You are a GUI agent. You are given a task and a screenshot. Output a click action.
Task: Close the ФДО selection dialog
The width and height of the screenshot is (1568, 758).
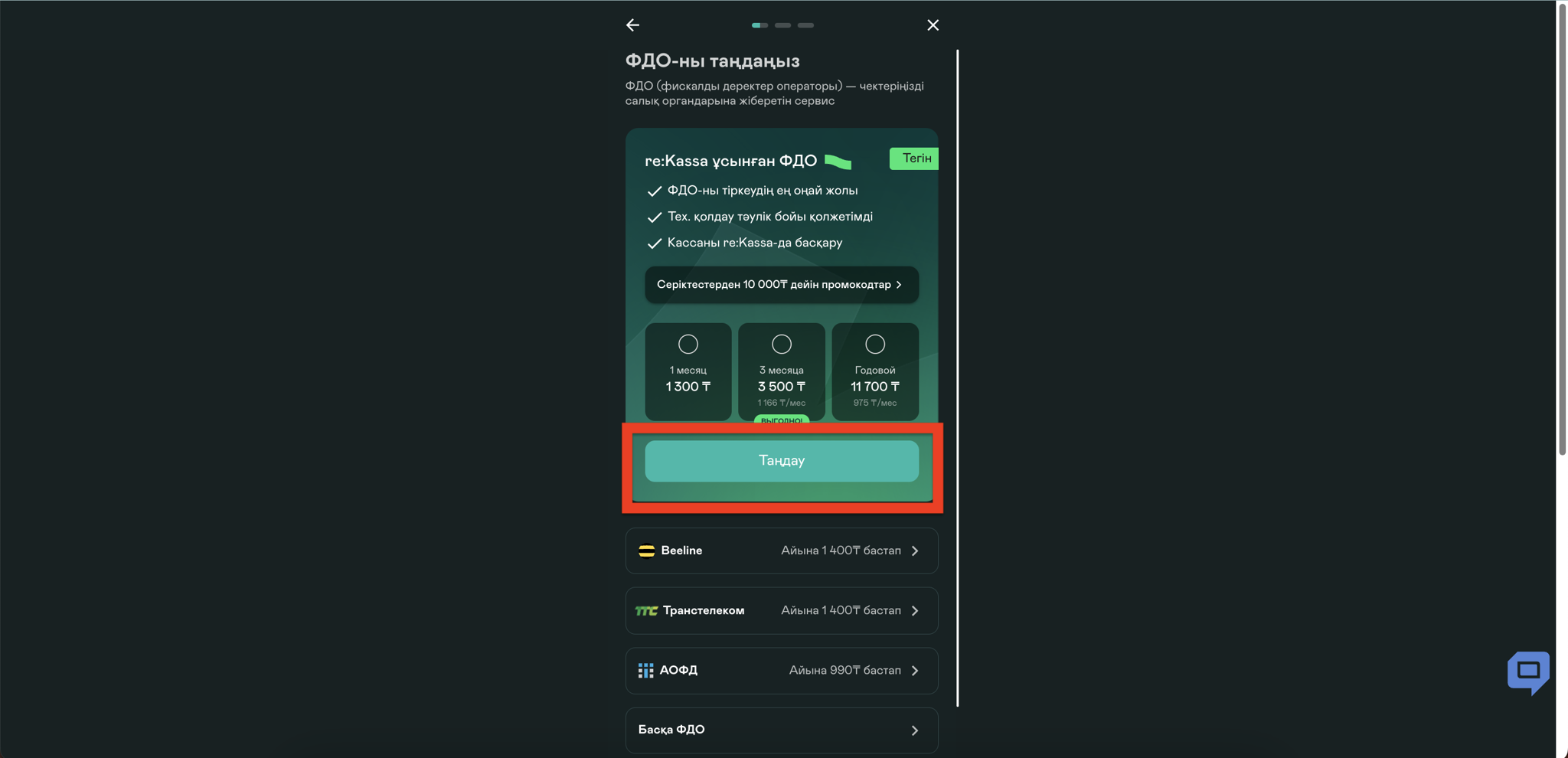coord(933,25)
